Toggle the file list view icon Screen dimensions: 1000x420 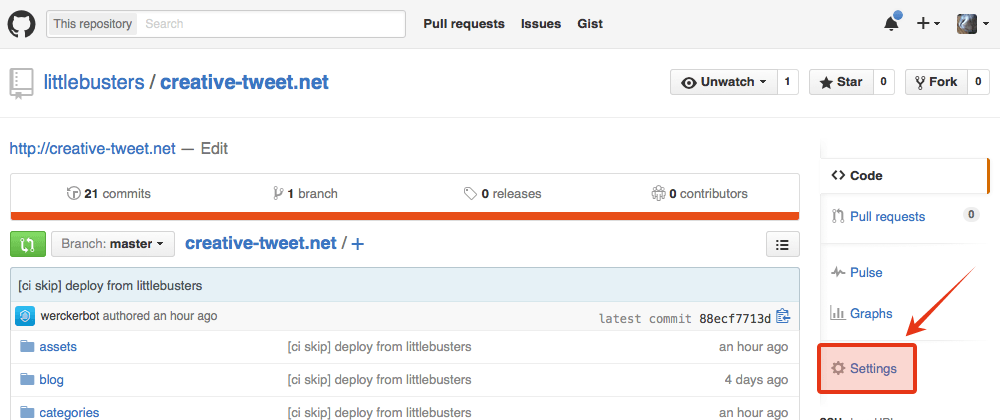[782, 243]
